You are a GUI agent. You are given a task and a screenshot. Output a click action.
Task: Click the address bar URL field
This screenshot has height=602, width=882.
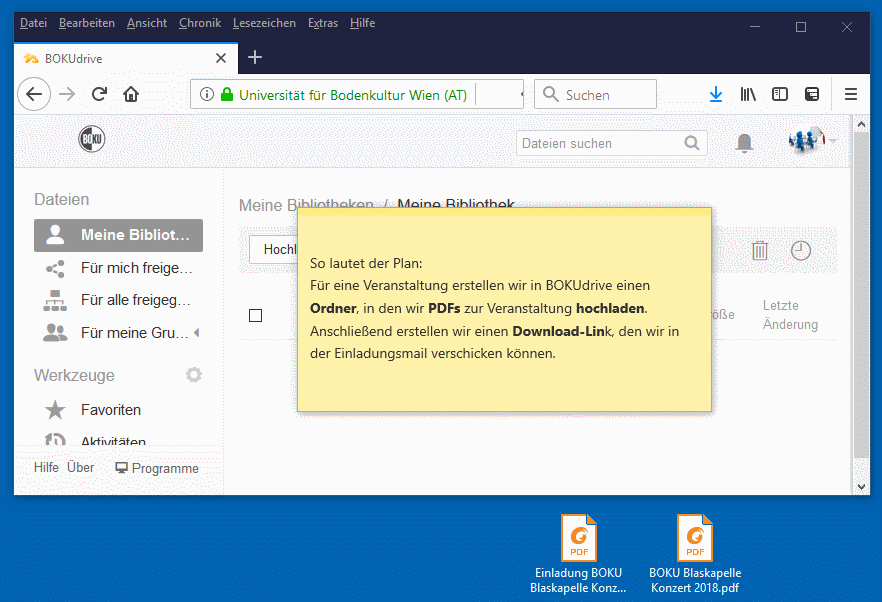click(357, 94)
